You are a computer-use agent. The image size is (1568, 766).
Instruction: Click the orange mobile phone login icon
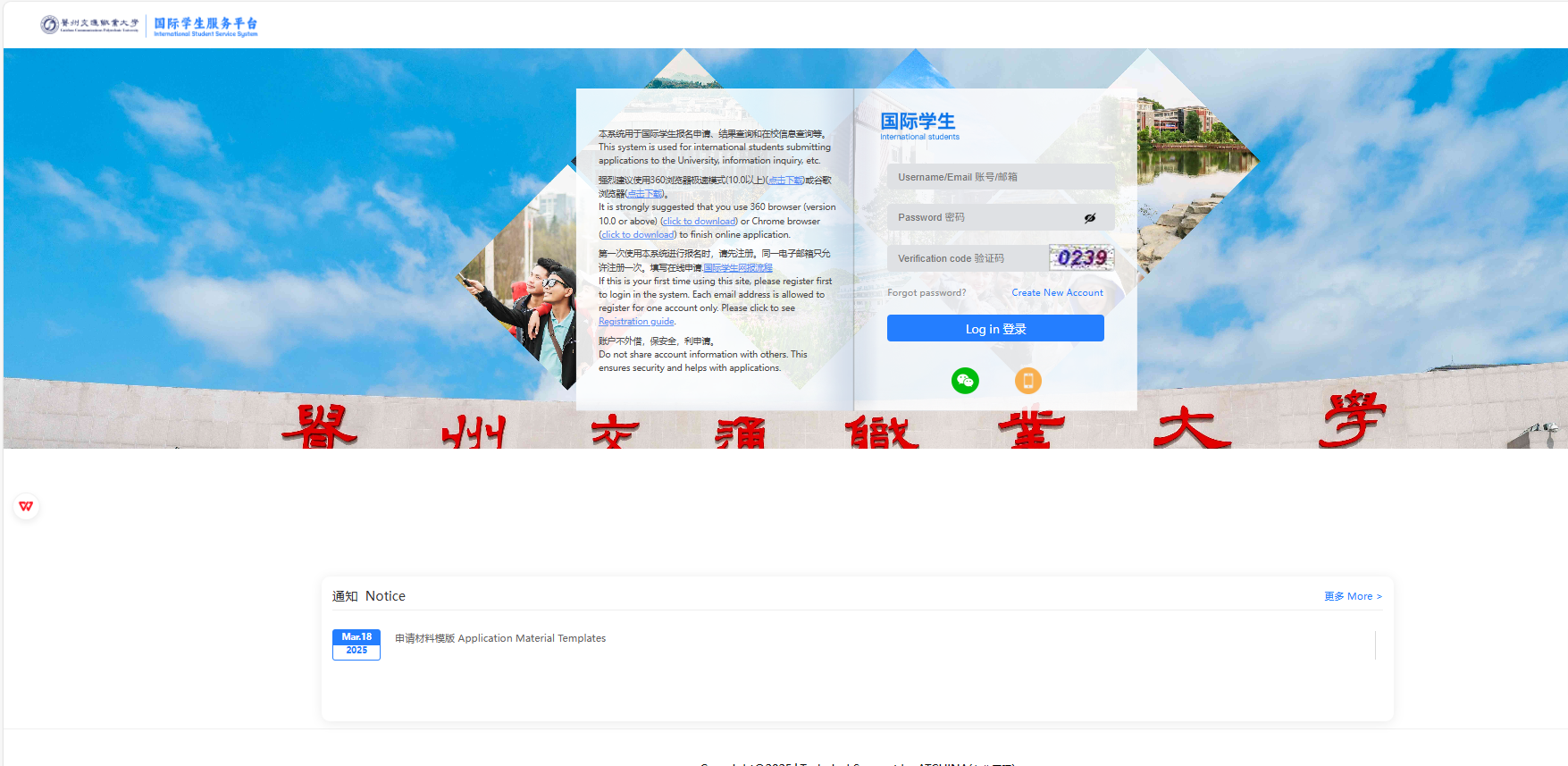click(x=1027, y=381)
